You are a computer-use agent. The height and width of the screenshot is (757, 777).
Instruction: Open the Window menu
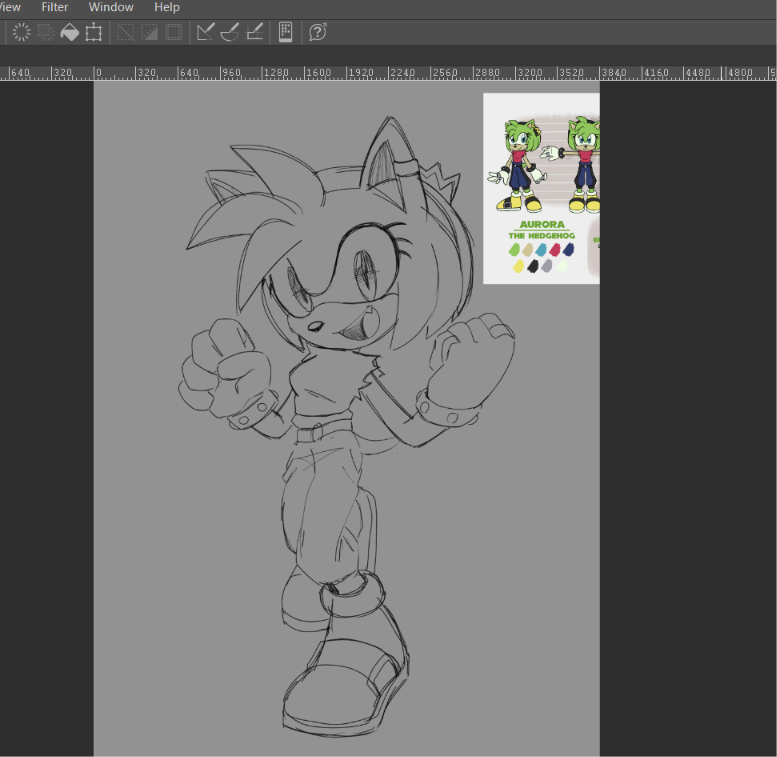(x=111, y=7)
